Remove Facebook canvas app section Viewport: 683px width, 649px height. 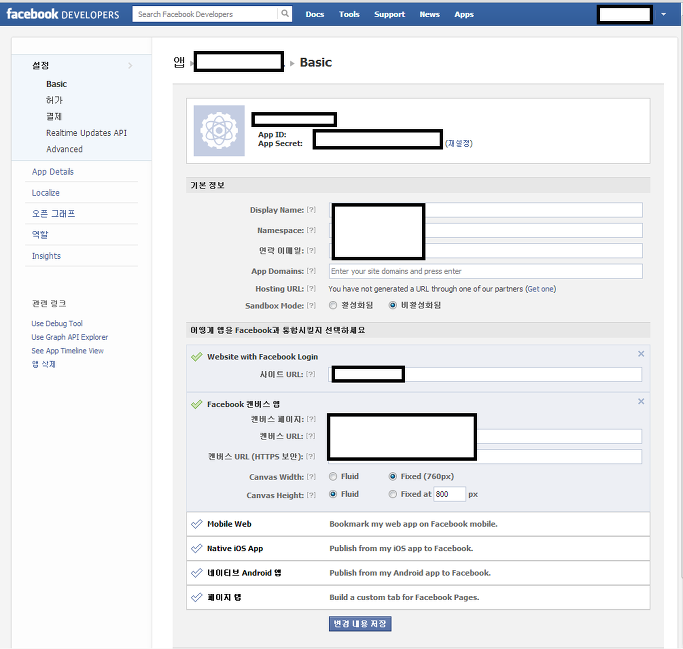641,401
